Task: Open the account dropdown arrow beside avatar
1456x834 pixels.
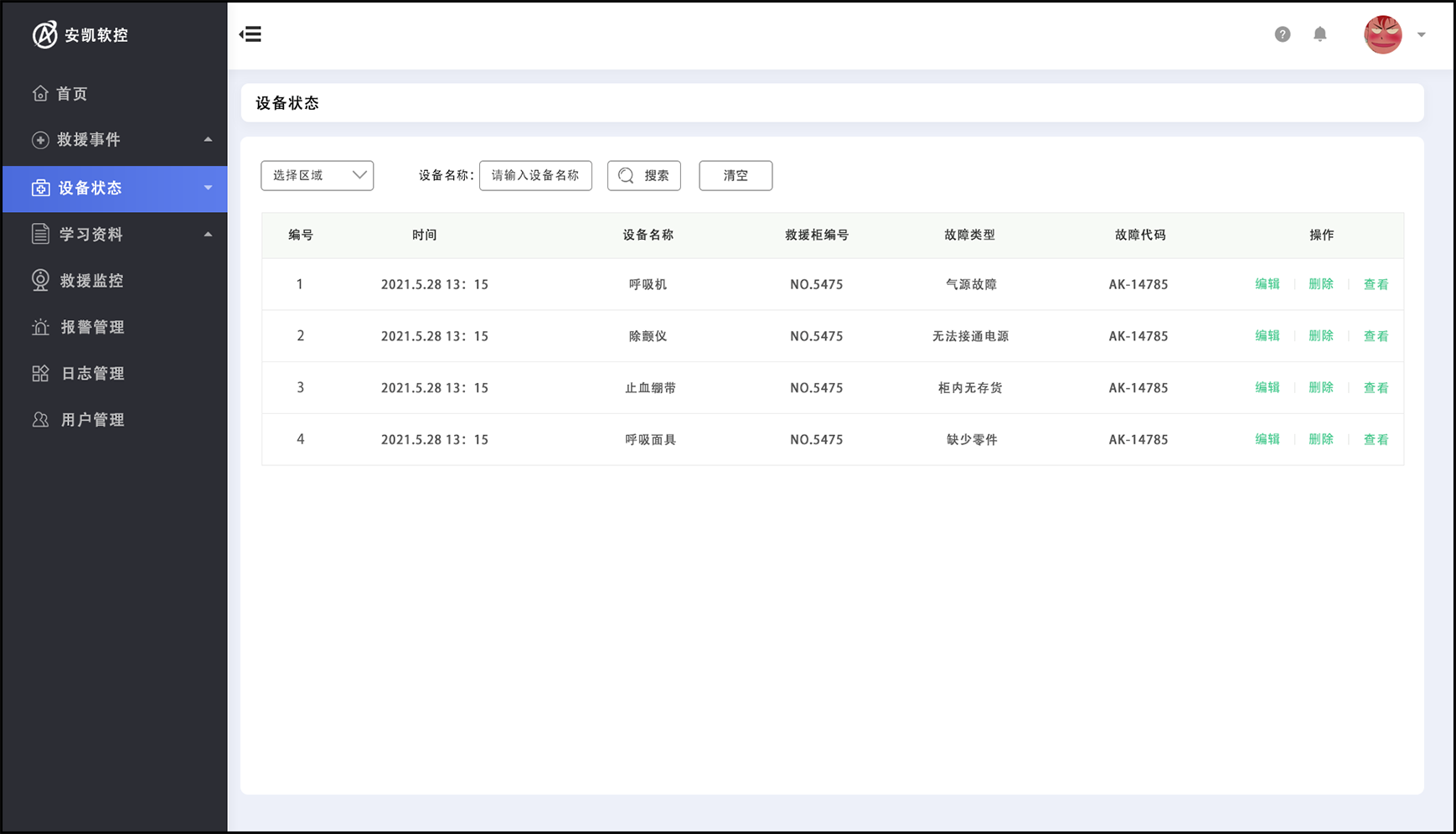Action: (x=1421, y=34)
